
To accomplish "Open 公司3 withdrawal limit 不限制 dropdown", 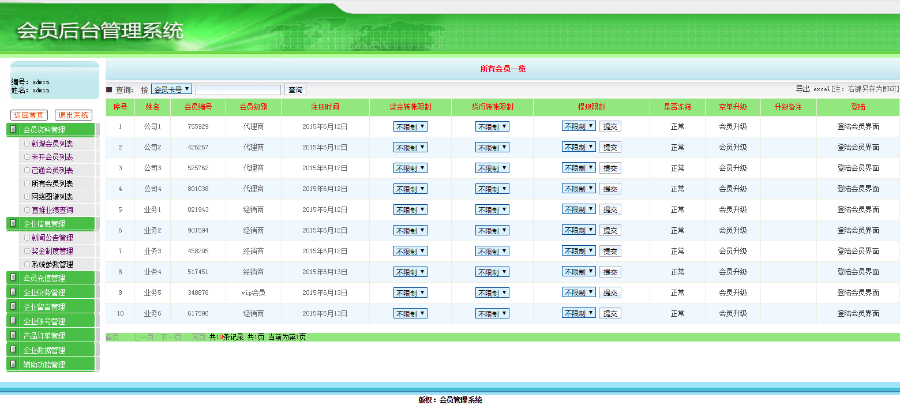I will point(579,168).
